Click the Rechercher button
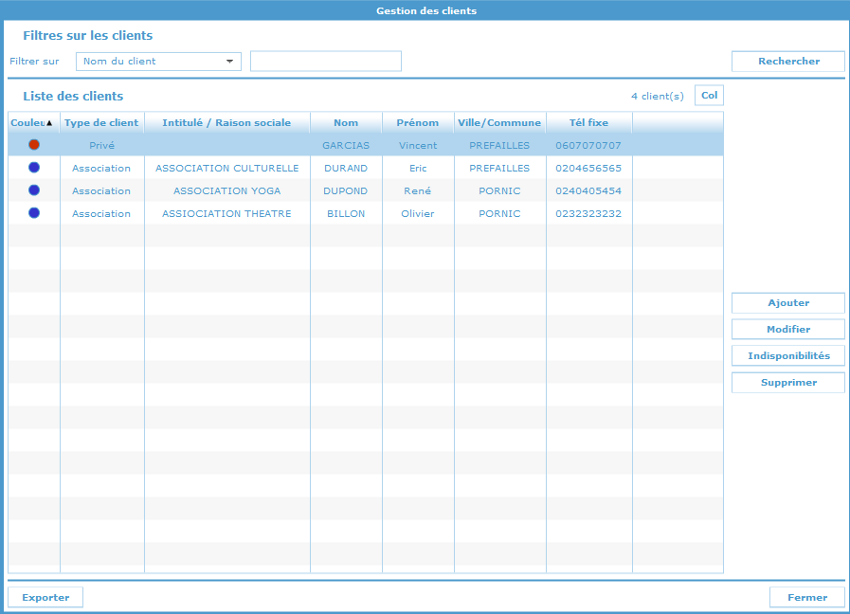The height and width of the screenshot is (614, 850). [788, 61]
